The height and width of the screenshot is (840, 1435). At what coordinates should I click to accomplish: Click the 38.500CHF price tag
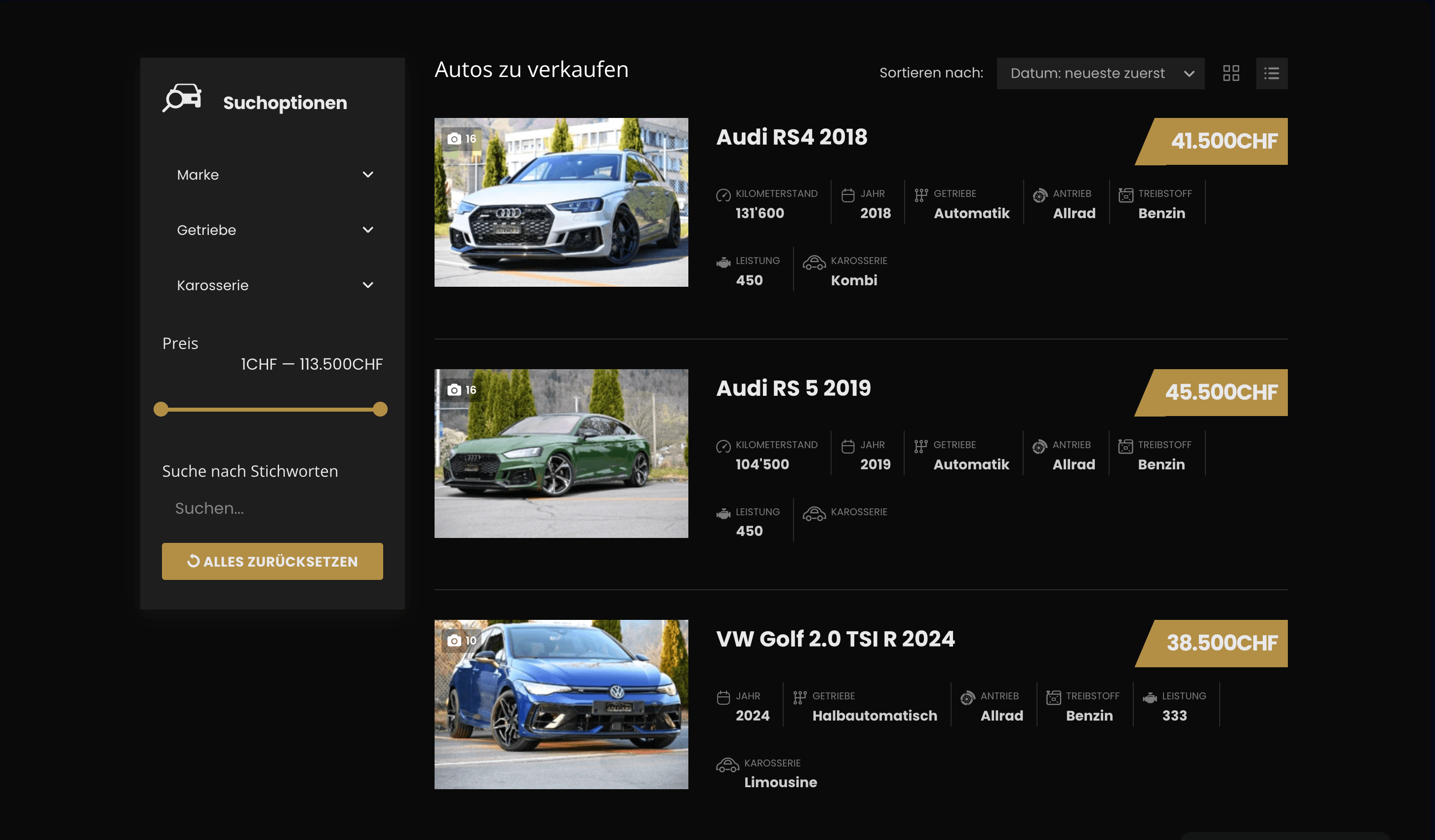click(x=1212, y=643)
